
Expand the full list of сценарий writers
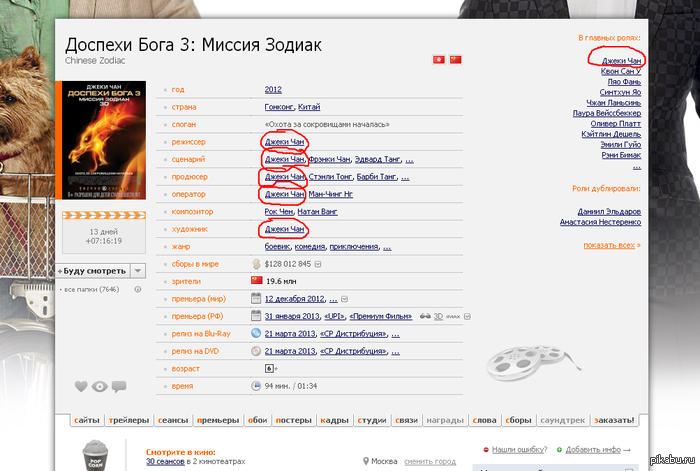pos(409,159)
